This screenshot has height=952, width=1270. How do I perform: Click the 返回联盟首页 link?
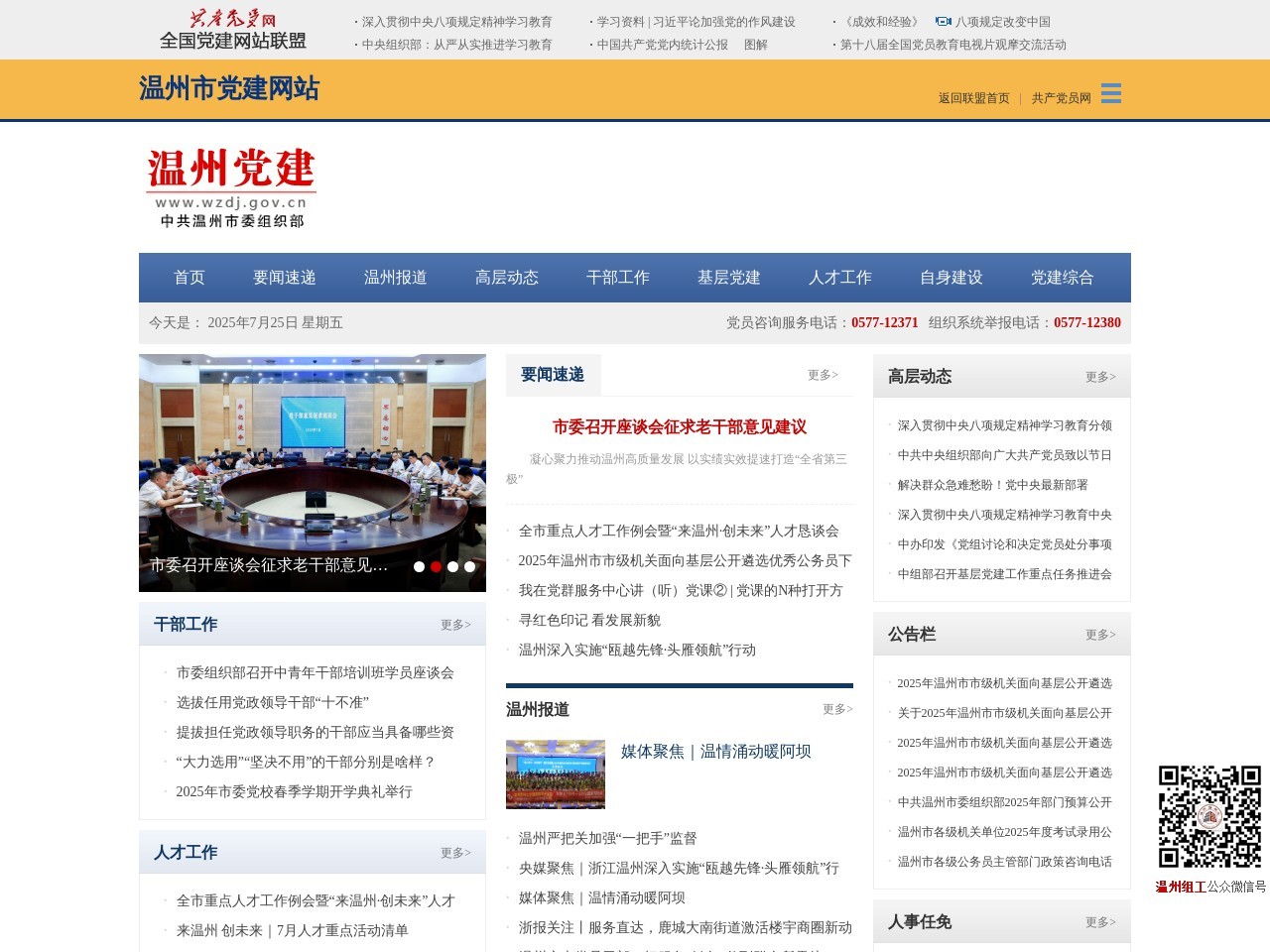pos(971,98)
